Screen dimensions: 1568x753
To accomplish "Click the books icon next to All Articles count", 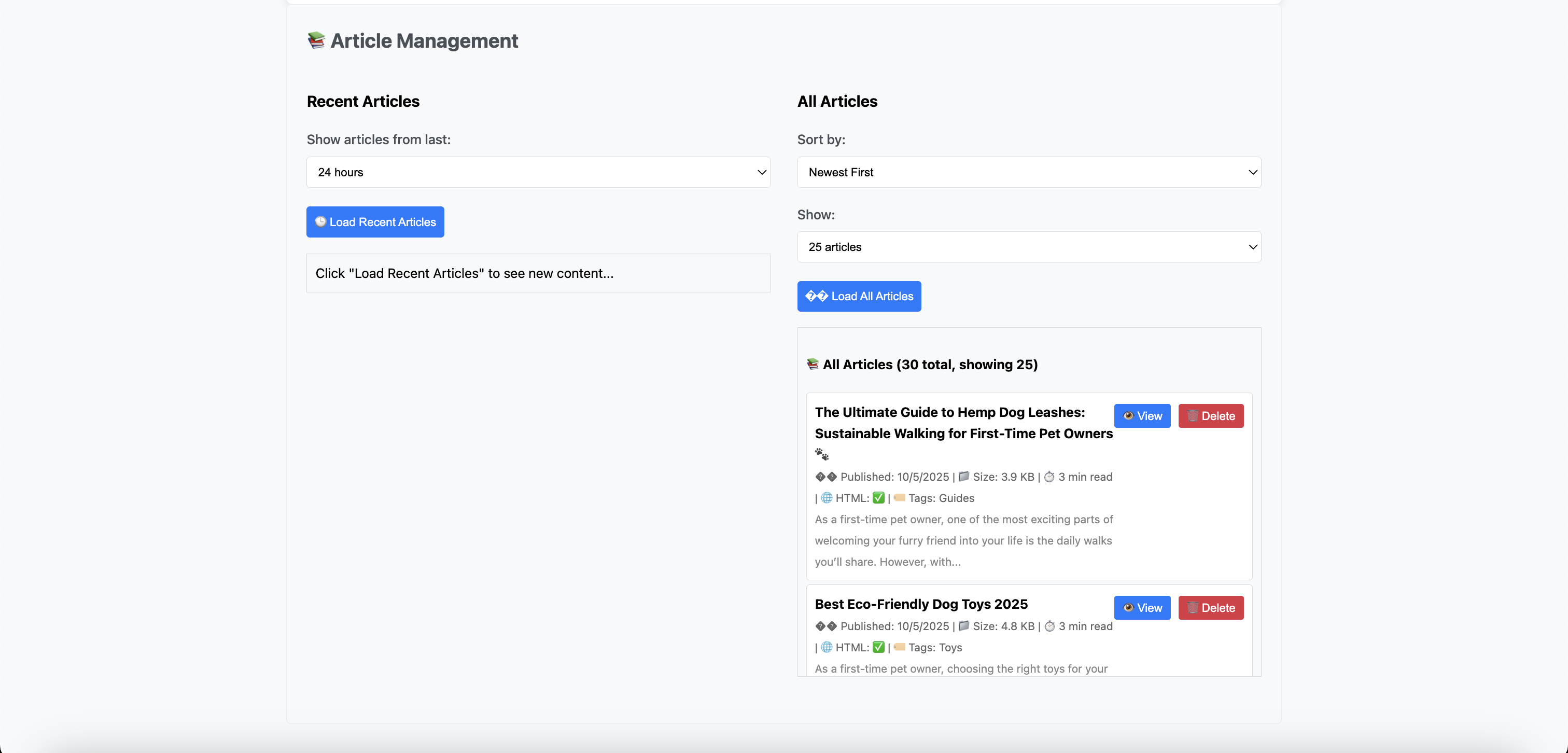I will (813, 364).
